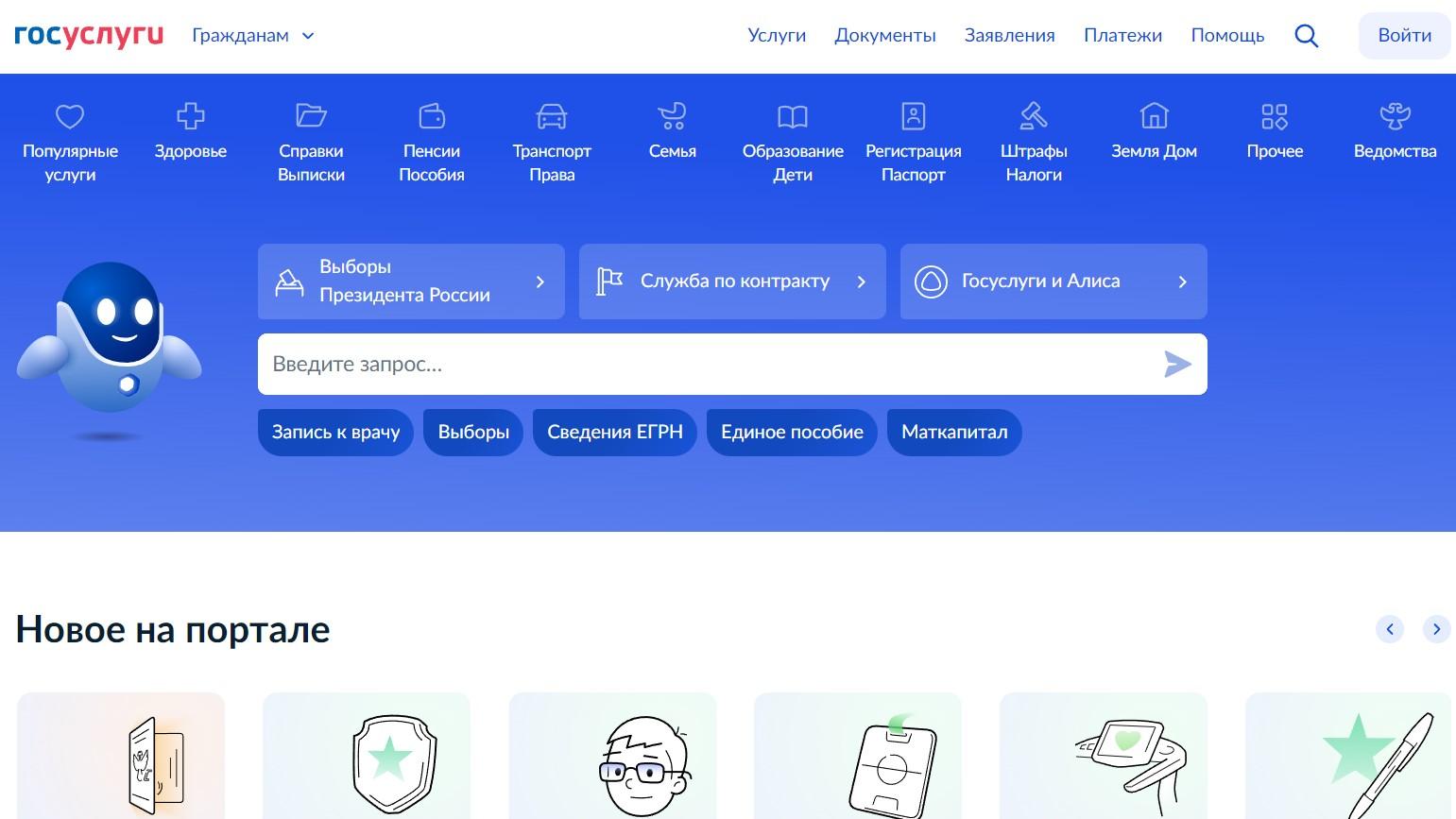Open the shield with star news card
Viewport: 1456px width, 819px height.
pyautogui.click(x=367, y=756)
